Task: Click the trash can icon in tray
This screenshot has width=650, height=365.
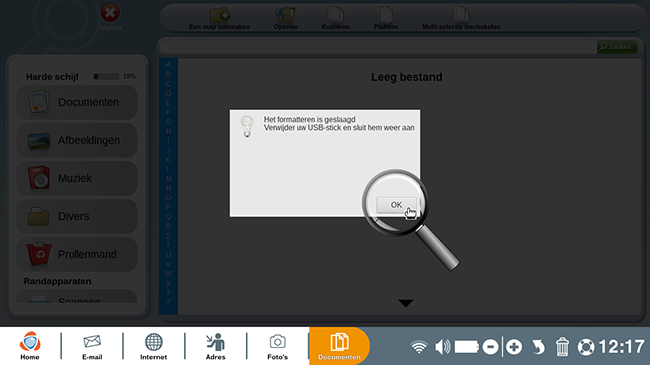Action: [562, 347]
